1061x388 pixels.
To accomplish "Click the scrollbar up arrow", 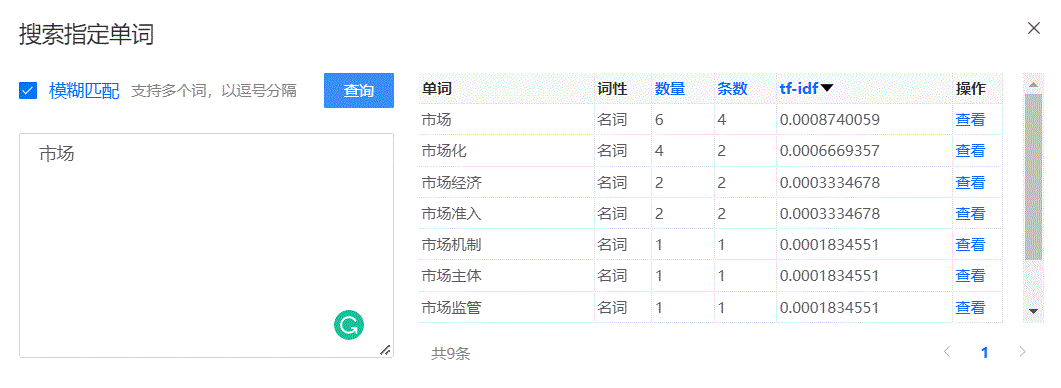I will coord(1033,85).
